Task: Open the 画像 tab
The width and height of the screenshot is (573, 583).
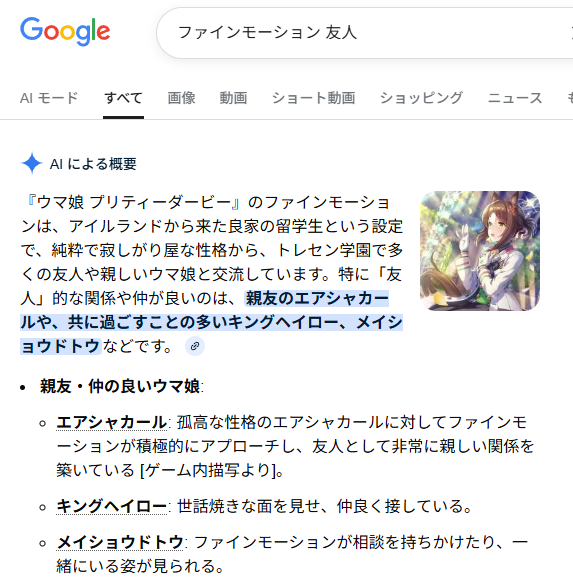Action: tap(181, 98)
